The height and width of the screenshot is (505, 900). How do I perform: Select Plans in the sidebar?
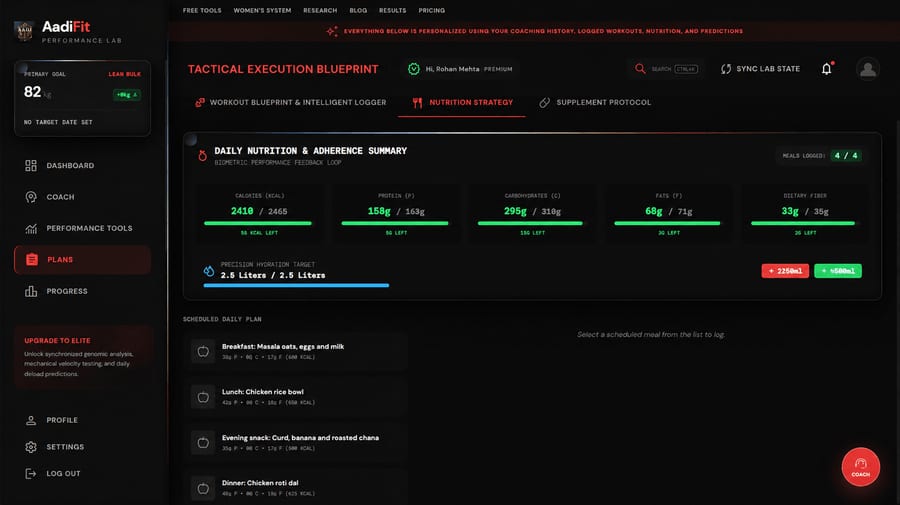82,259
